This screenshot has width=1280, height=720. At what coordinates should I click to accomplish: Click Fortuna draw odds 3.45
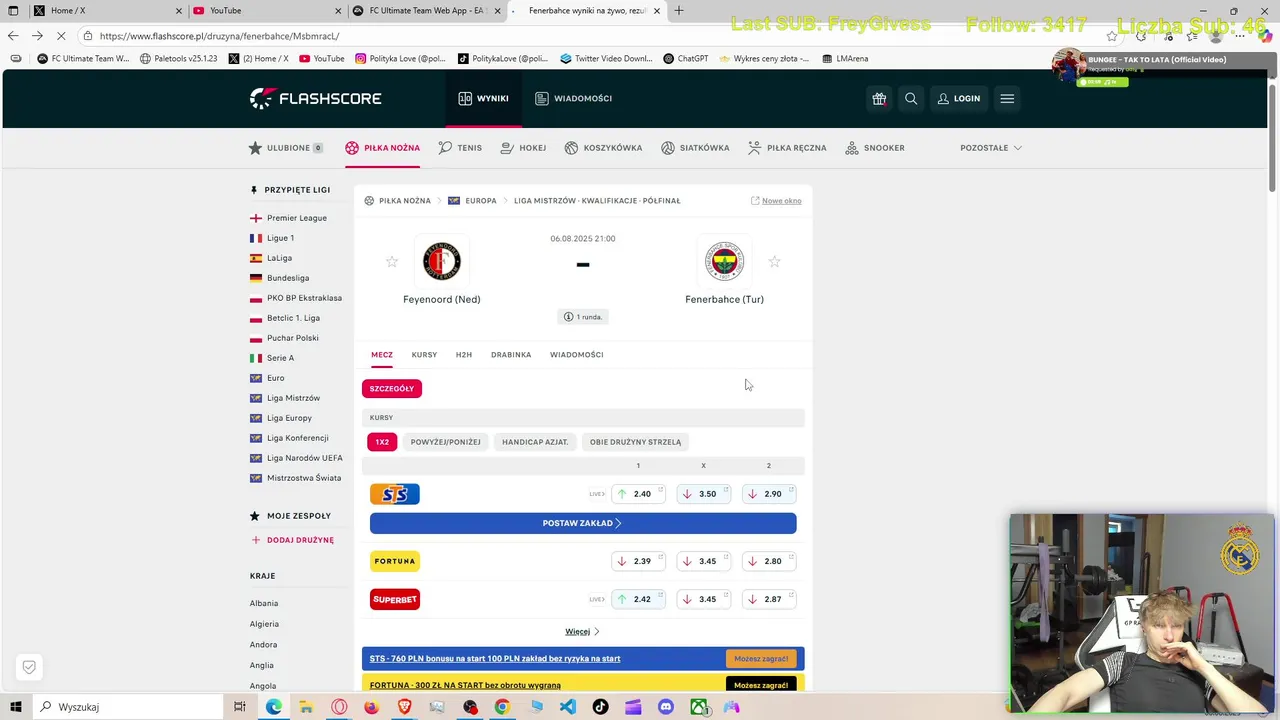point(703,561)
